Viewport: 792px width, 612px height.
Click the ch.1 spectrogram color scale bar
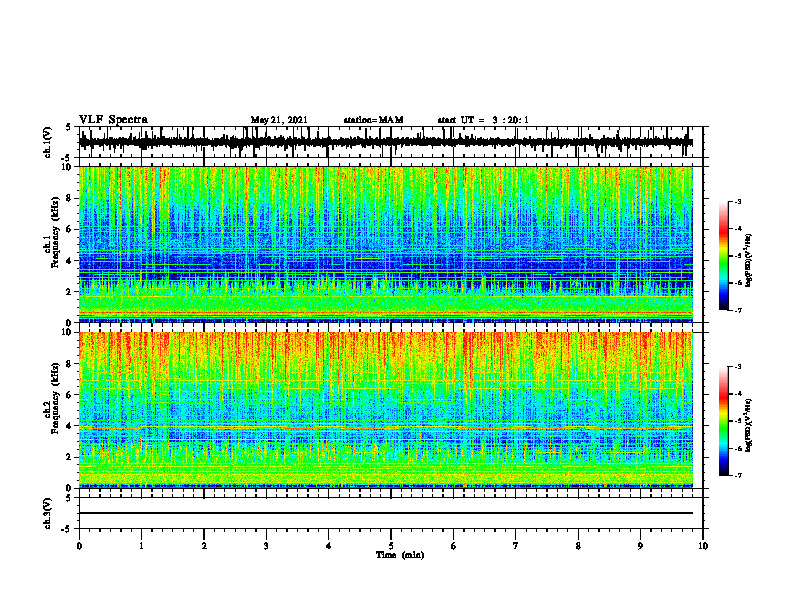pos(723,256)
